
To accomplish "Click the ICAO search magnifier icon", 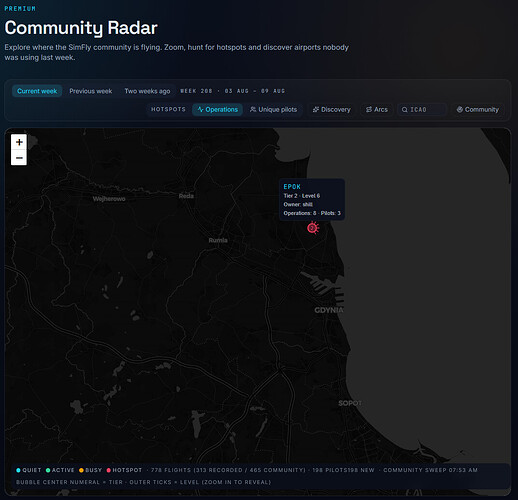I will click(404, 110).
